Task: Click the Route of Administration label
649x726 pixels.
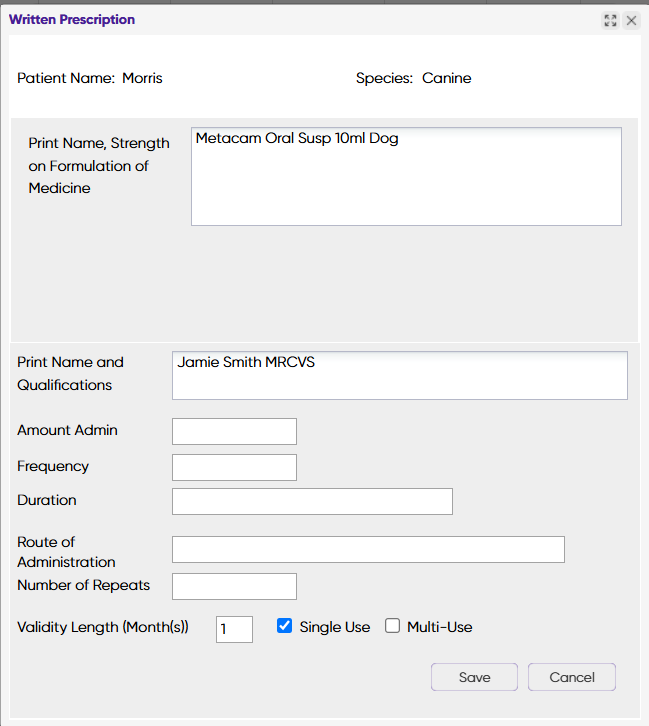Action: pyautogui.click(x=66, y=552)
